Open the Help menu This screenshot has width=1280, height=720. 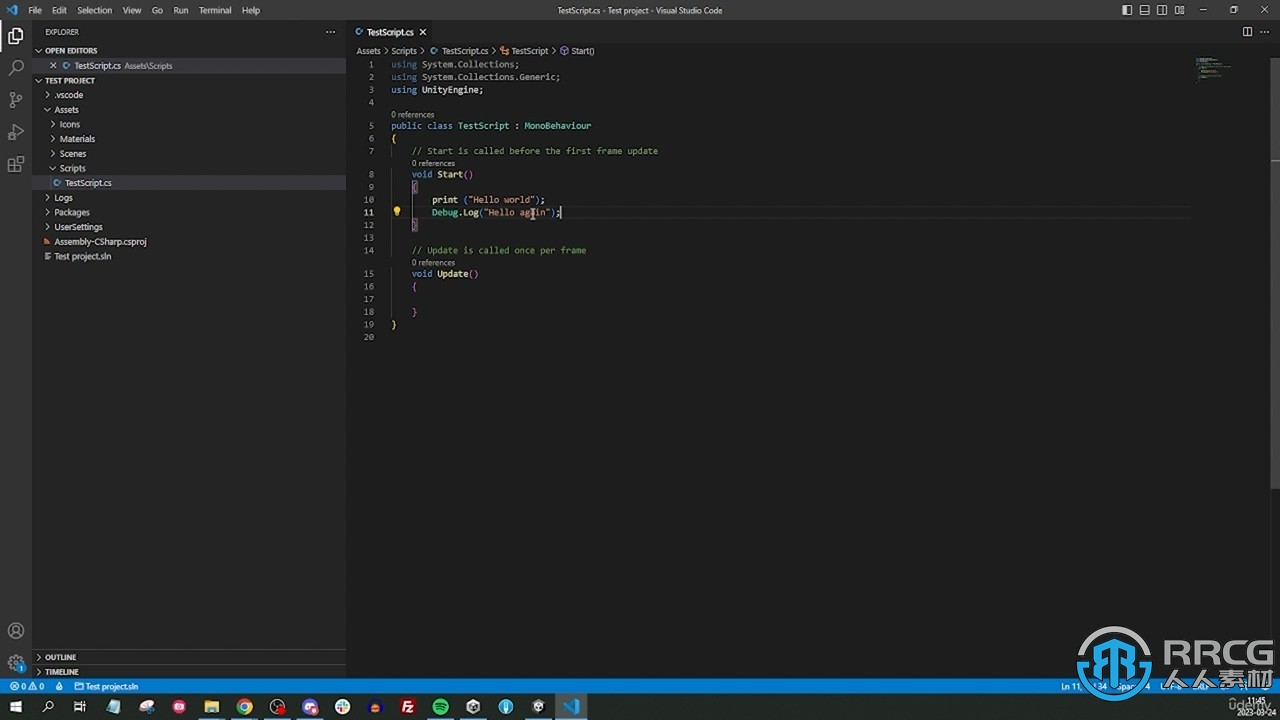(251, 10)
